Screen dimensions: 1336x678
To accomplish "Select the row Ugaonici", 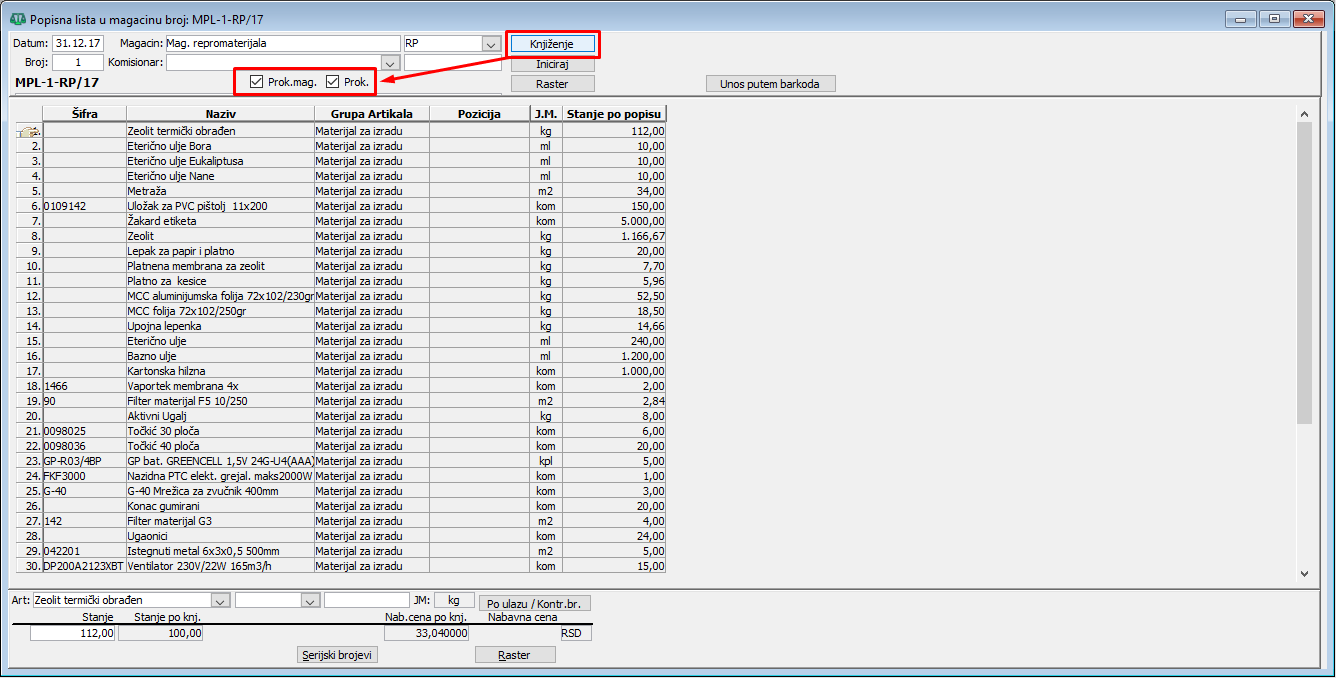I will pyautogui.click(x=342, y=536).
